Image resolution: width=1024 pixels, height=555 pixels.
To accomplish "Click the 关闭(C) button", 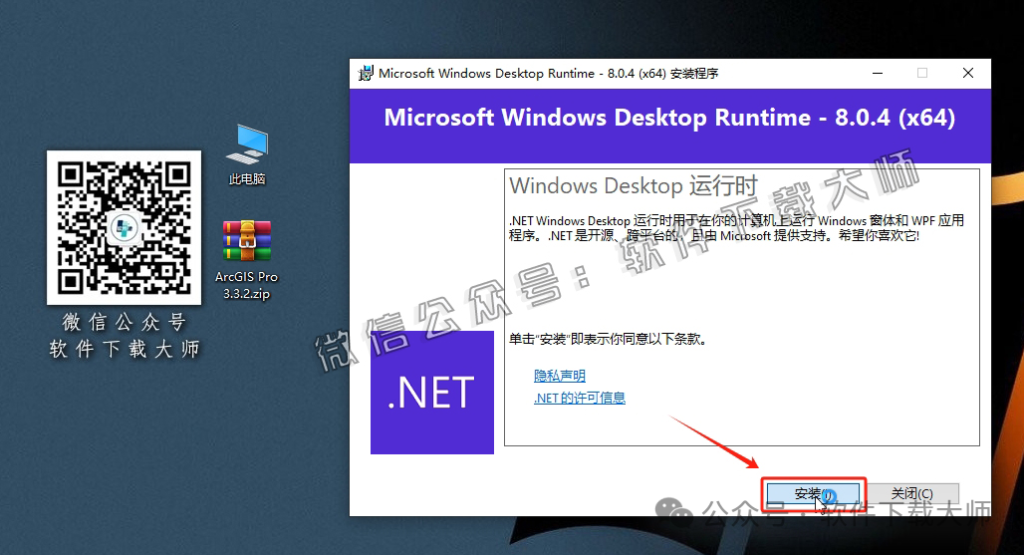I will [x=912, y=494].
